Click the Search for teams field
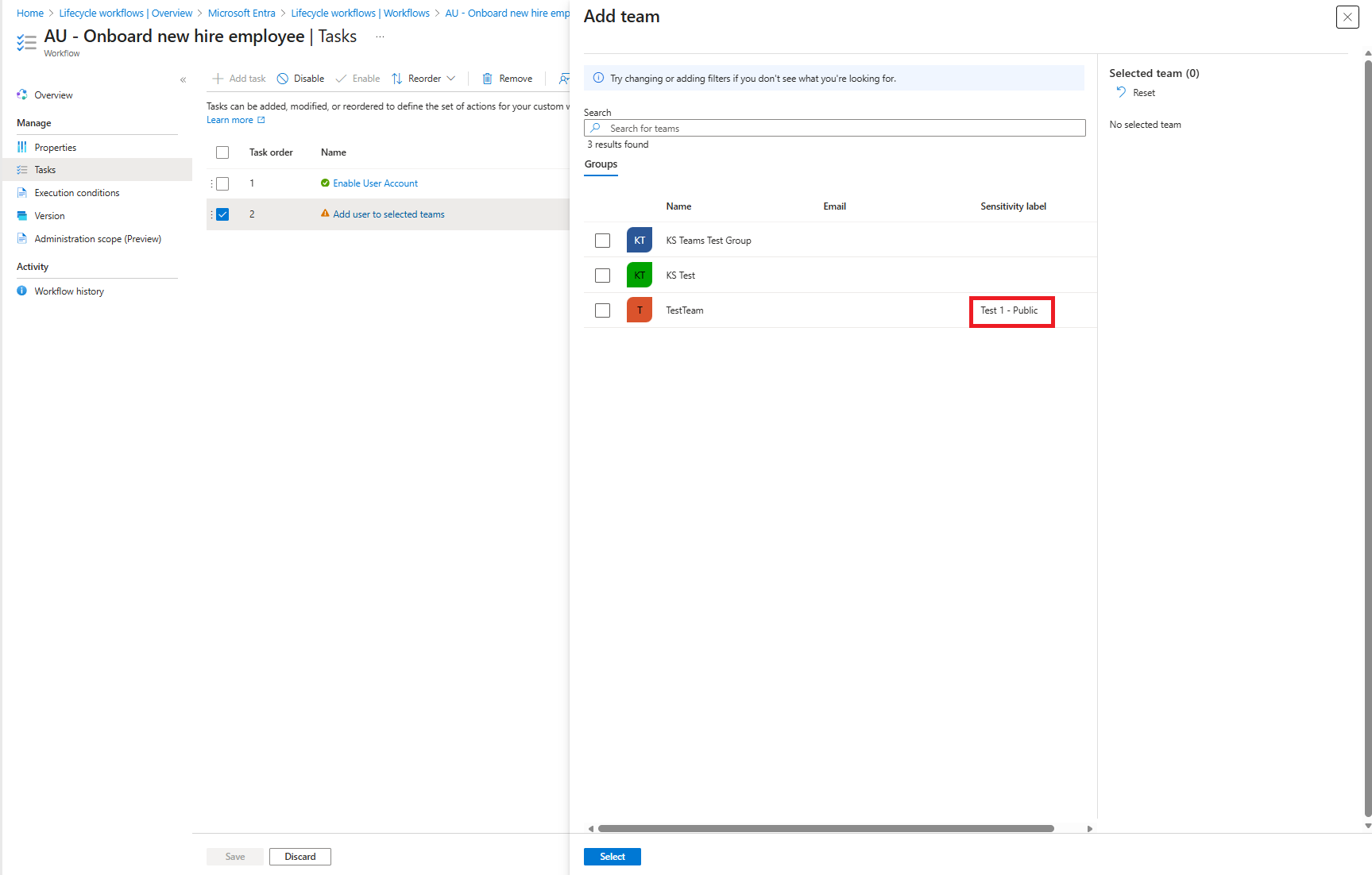The width and height of the screenshot is (1372, 875). click(834, 128)
